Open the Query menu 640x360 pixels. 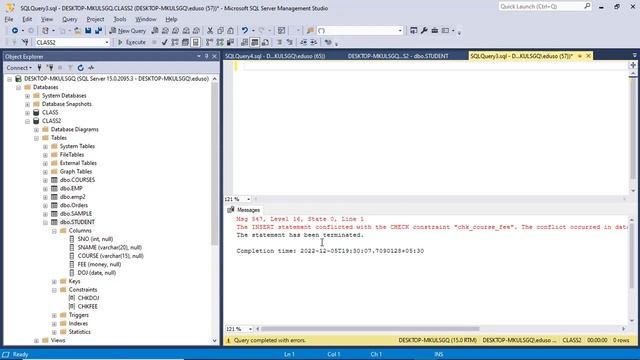point(69,19)
